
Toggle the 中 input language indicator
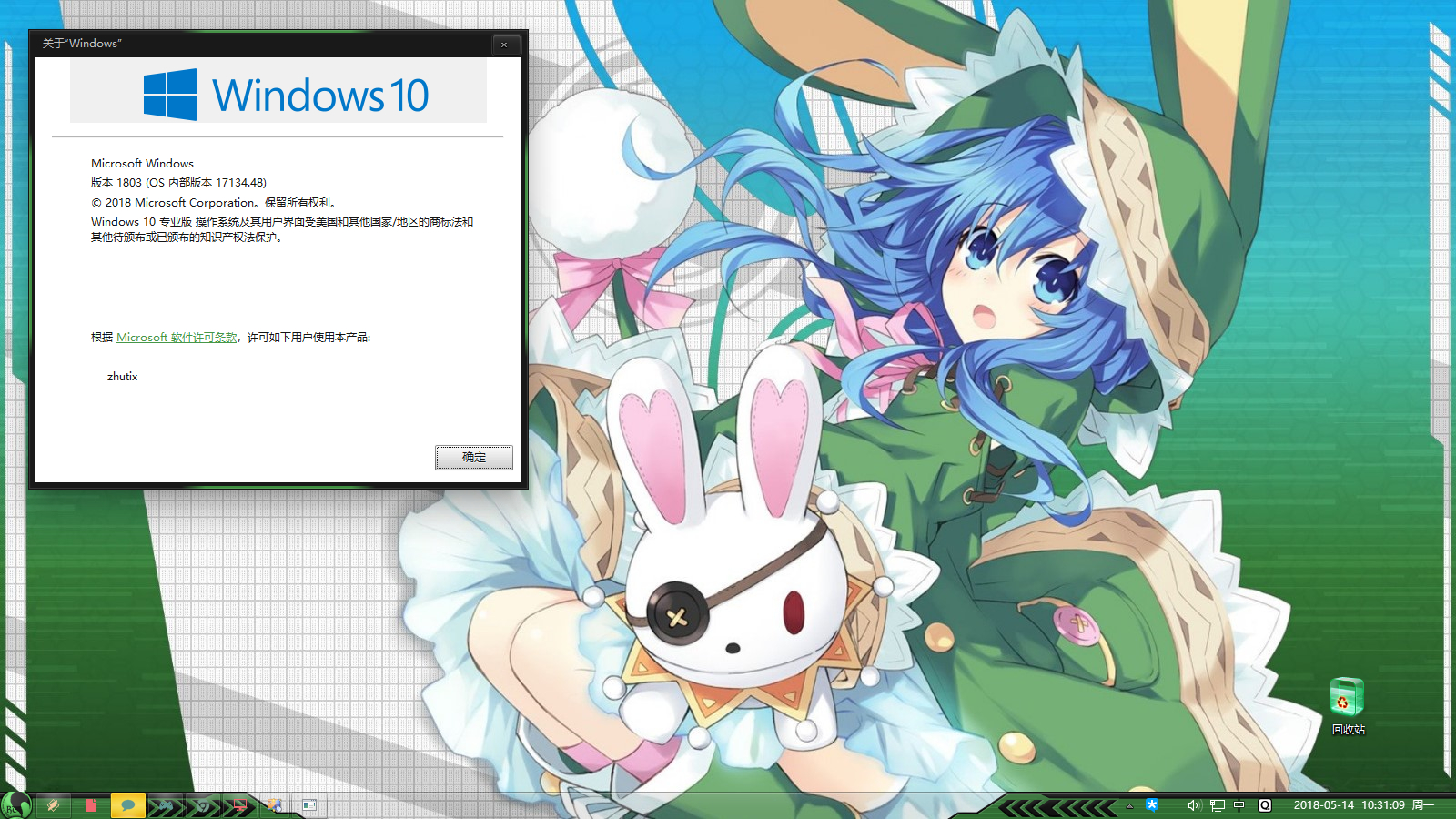pos(1239,805)
